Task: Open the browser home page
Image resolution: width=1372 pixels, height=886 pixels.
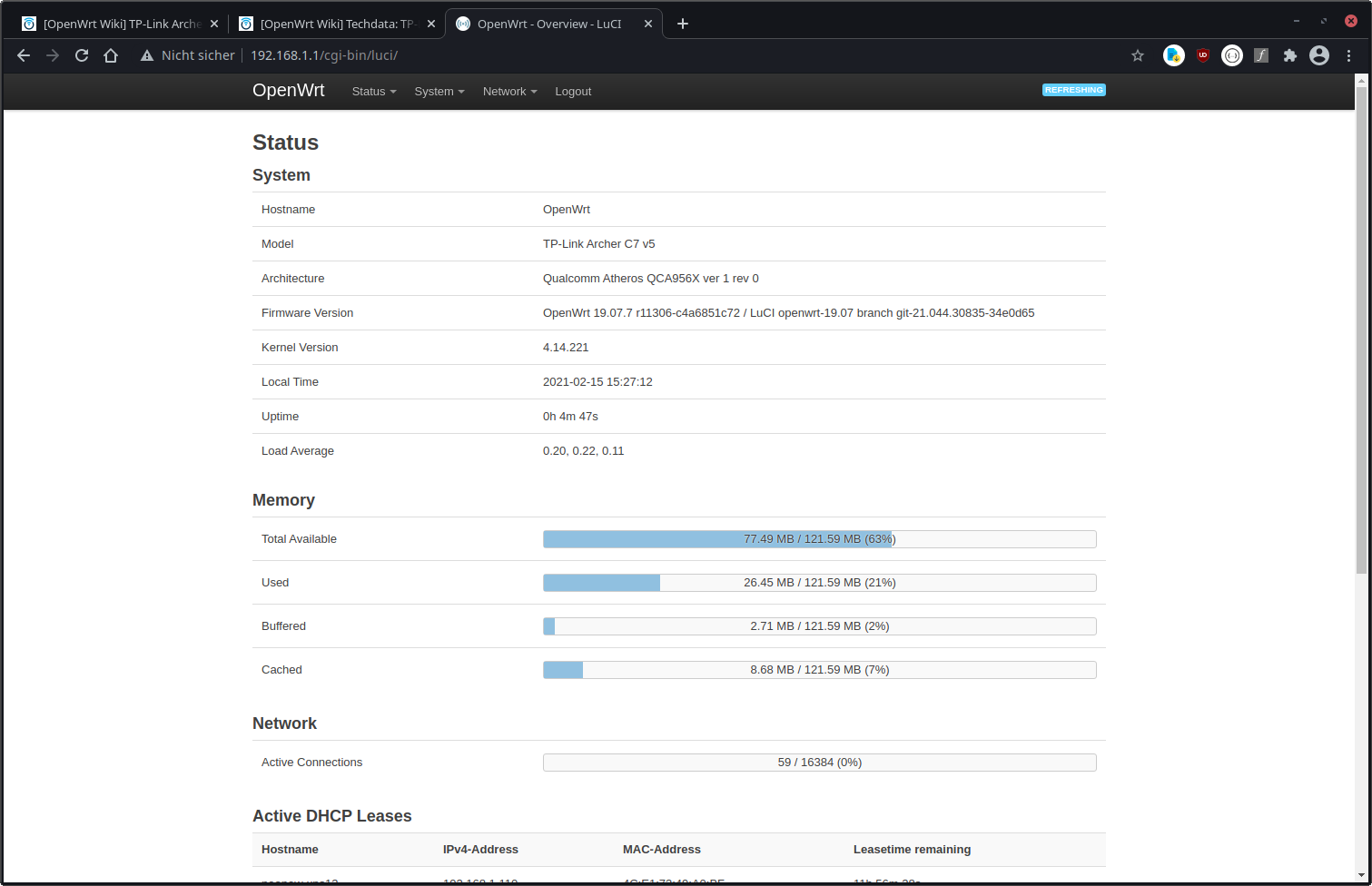Action: [x=111, y=55]
